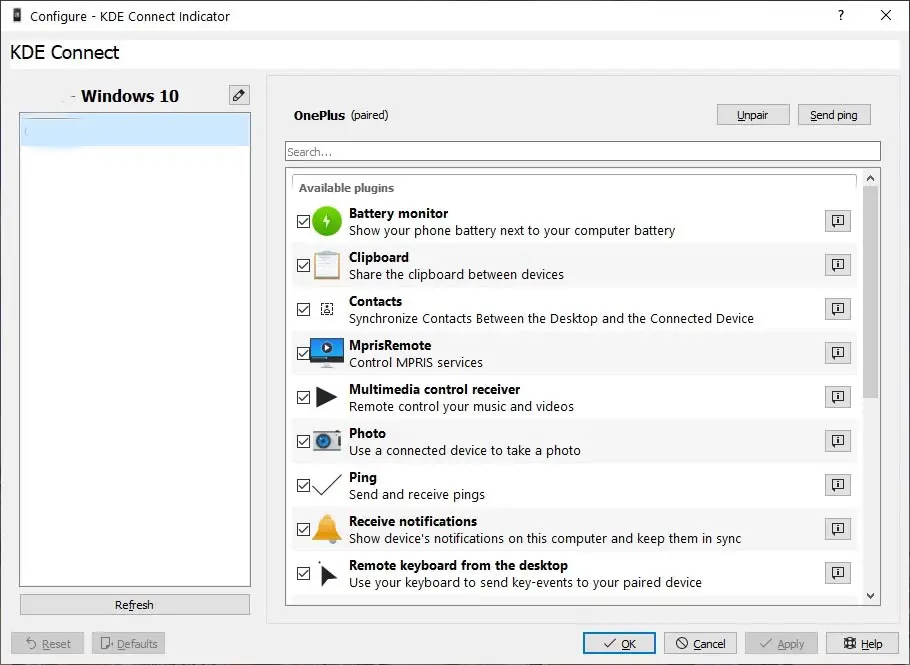Uncheck the Ping plugin checkbox
The width and height of the screenshot is (910, 665).
[303, 485]
